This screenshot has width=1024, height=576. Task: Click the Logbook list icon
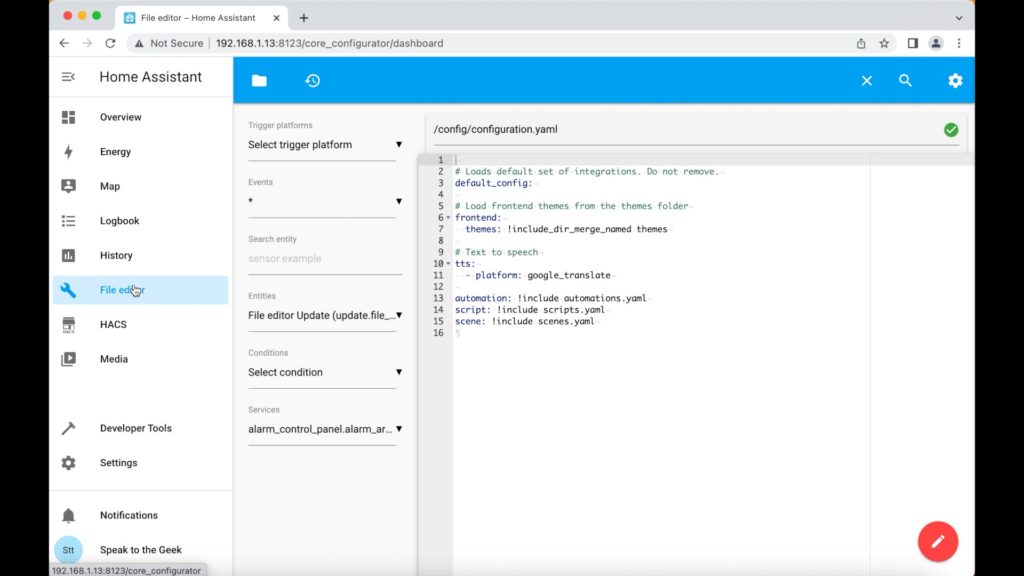[69, 221]
